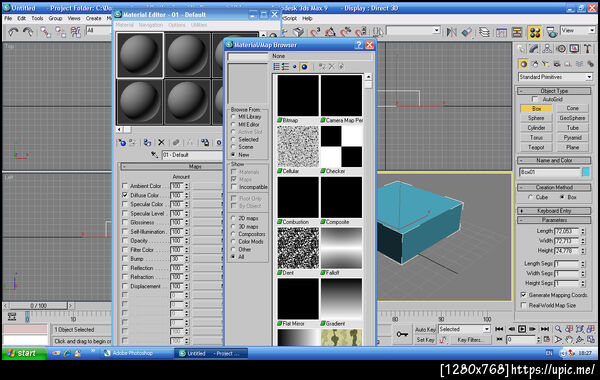Switch to the Motion command panel tab
600x380 pixels.
coord(561,49)
